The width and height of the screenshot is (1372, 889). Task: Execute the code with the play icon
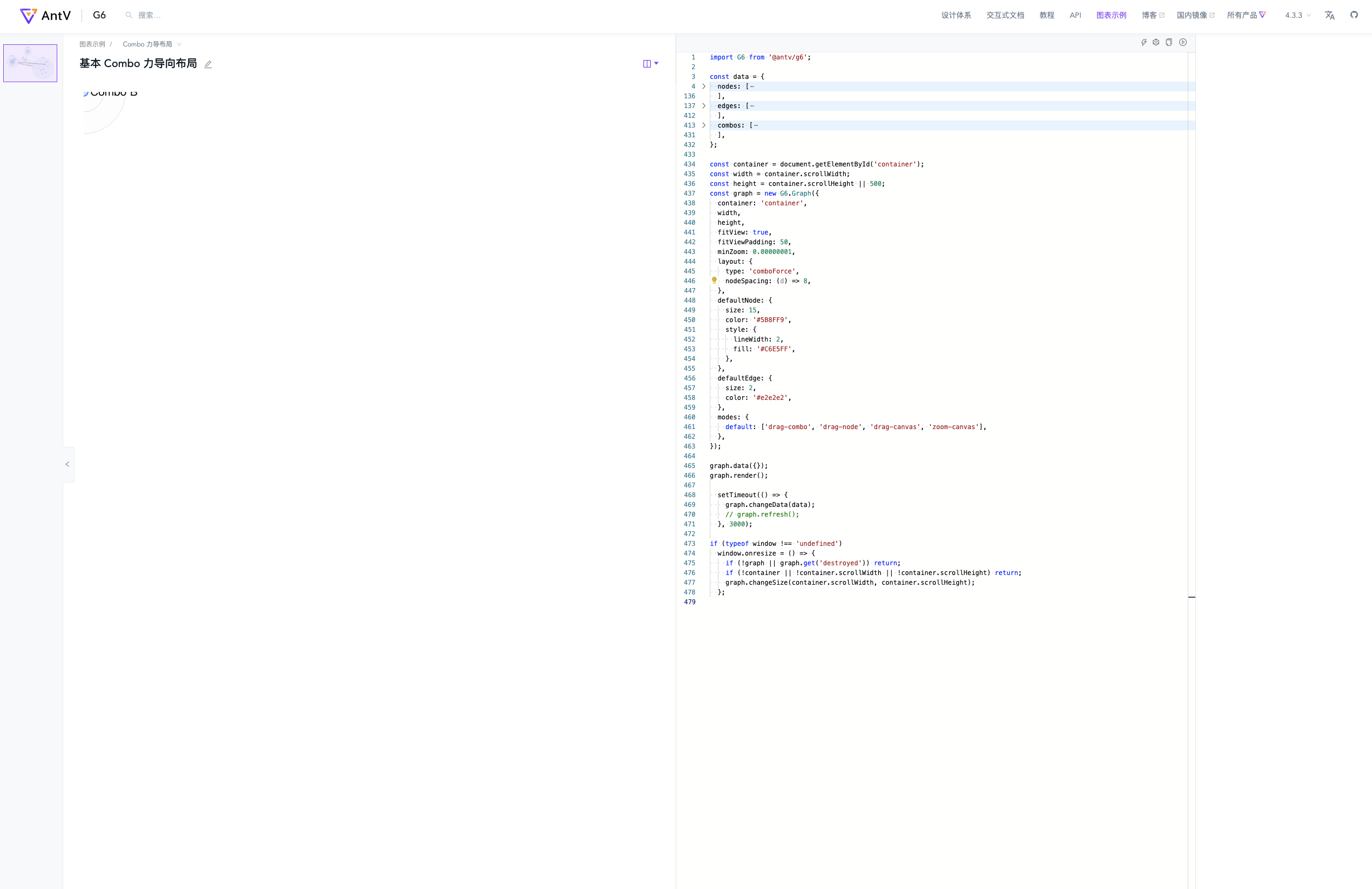[1183, 42]
